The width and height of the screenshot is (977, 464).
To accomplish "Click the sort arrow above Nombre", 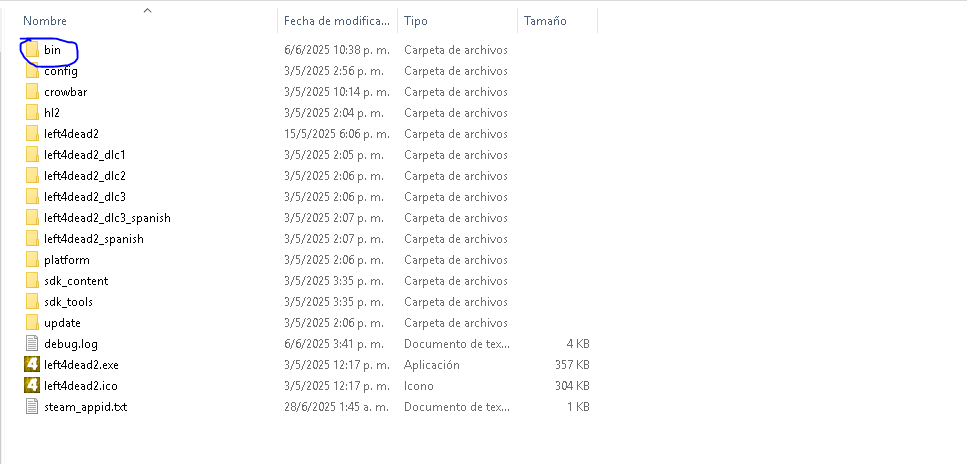I will [x=147, y=11].
